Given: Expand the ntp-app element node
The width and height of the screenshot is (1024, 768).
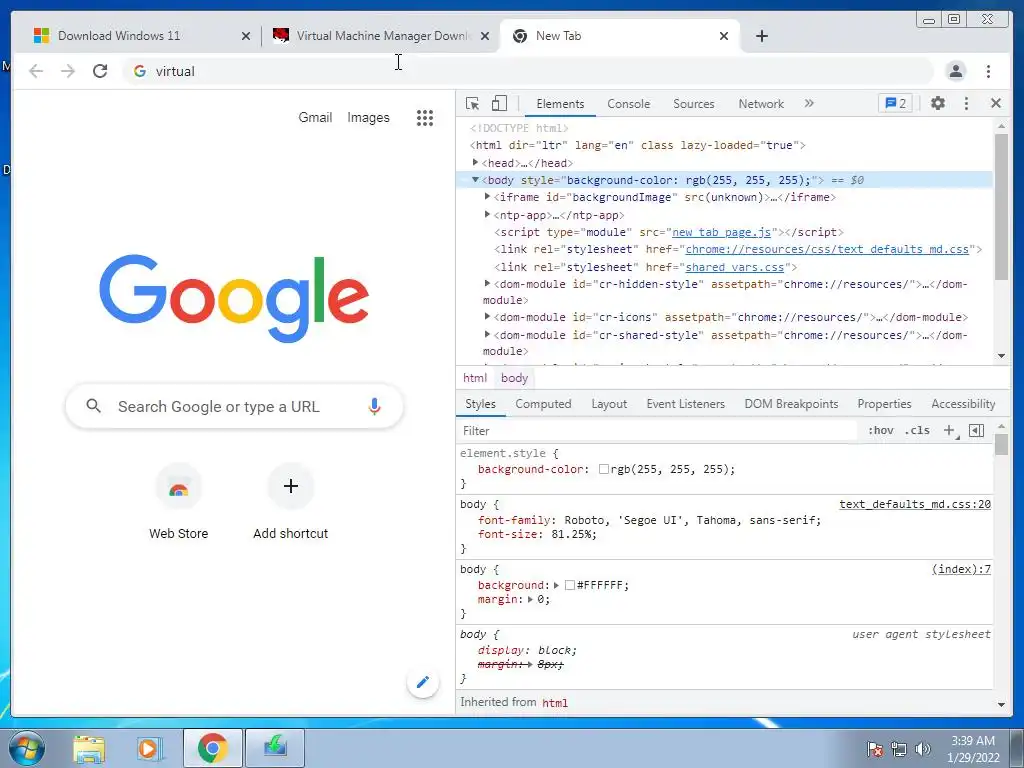Looking at the screenshot, I should tap(487, 214).
